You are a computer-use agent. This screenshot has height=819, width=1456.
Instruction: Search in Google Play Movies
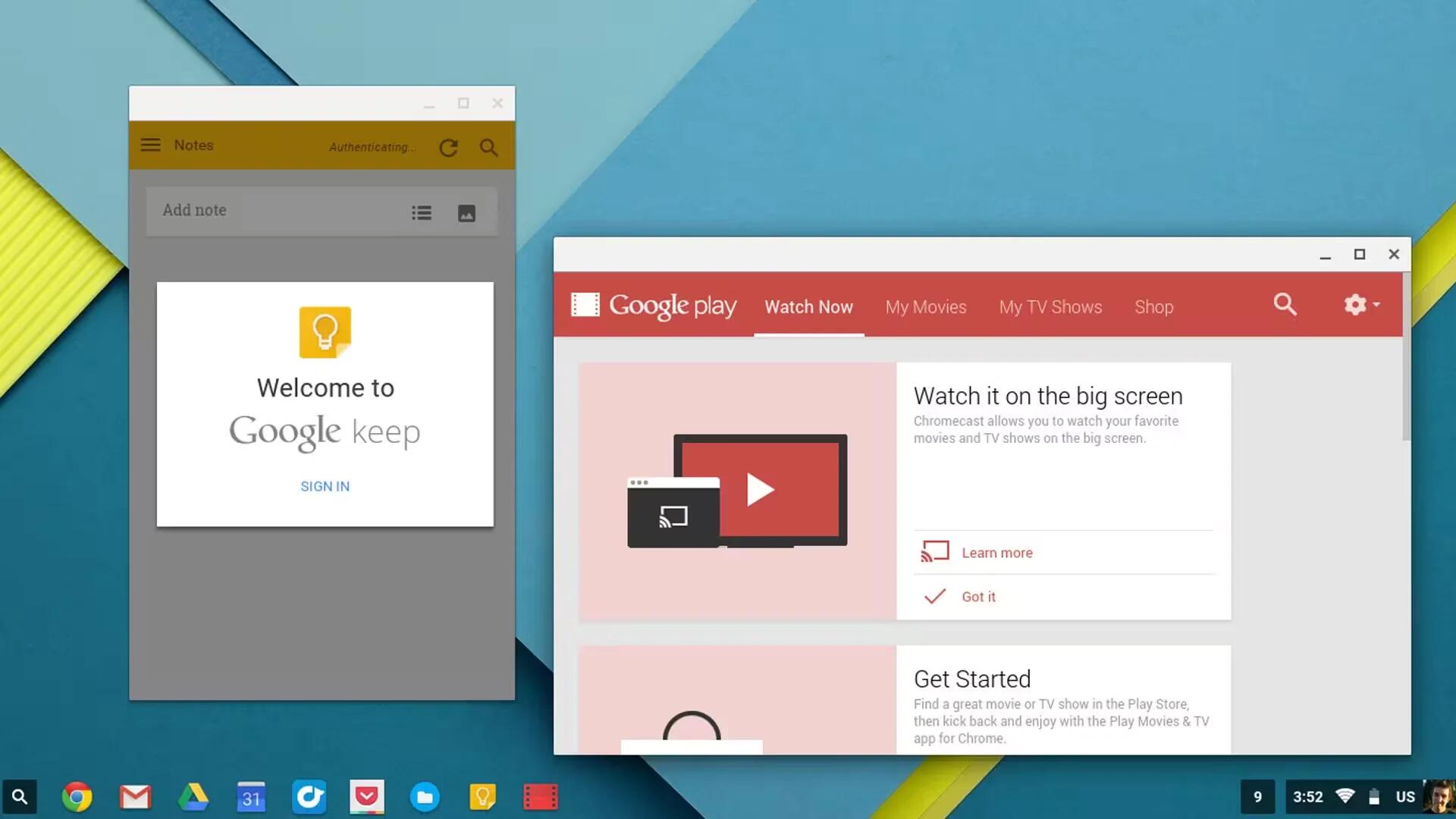coord(1285,304)
